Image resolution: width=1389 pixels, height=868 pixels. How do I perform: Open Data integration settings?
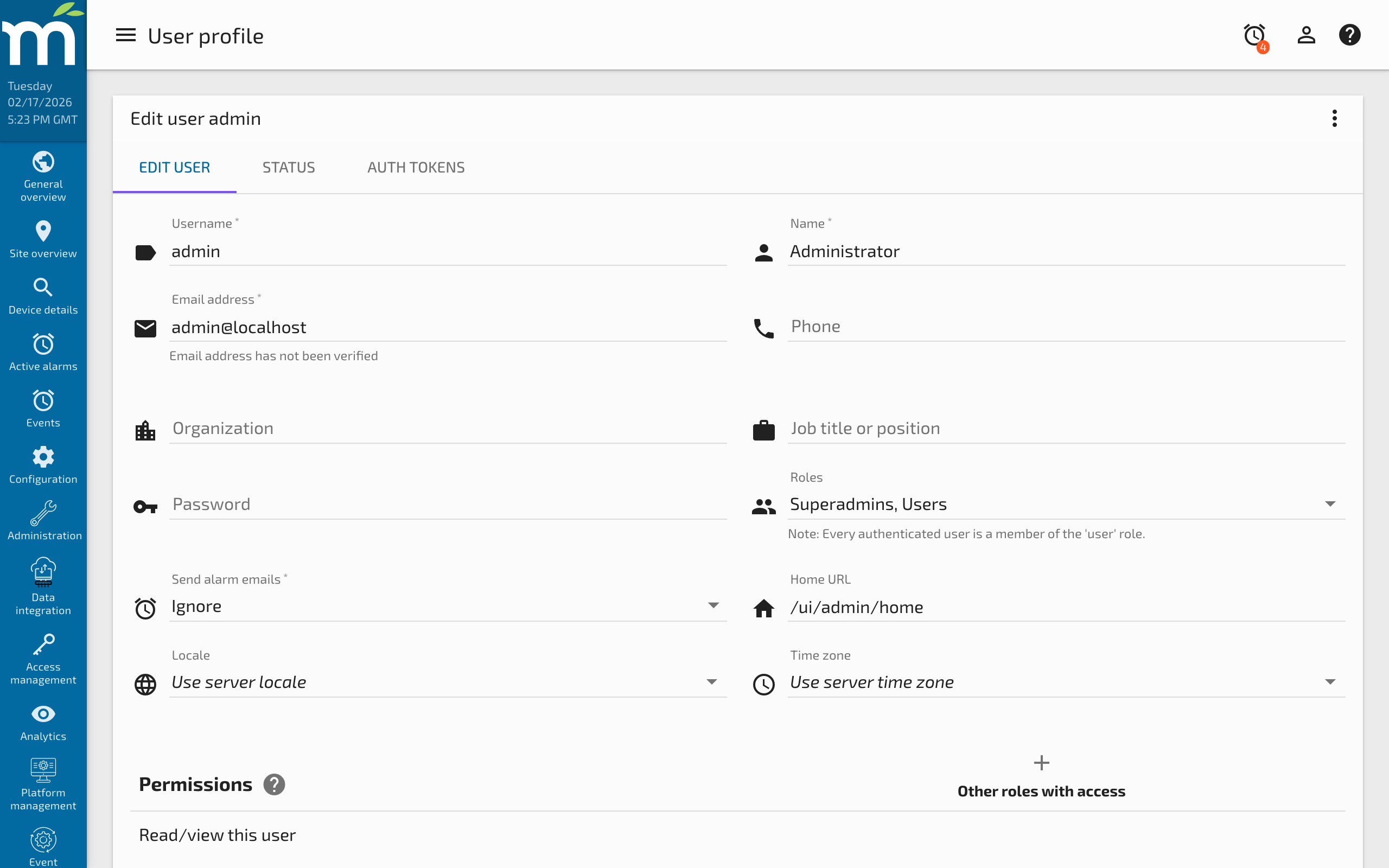coord(43,585)
